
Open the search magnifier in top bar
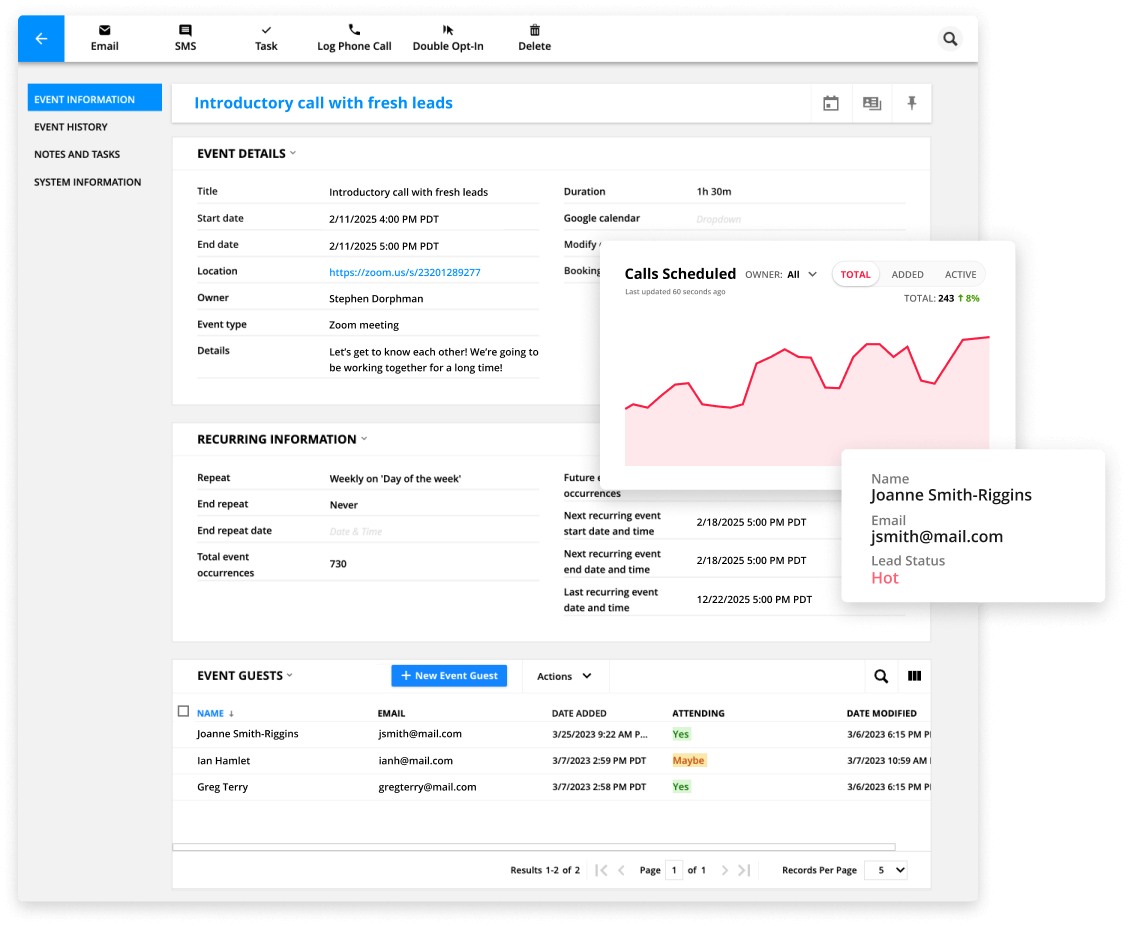[x=950, y=39]
